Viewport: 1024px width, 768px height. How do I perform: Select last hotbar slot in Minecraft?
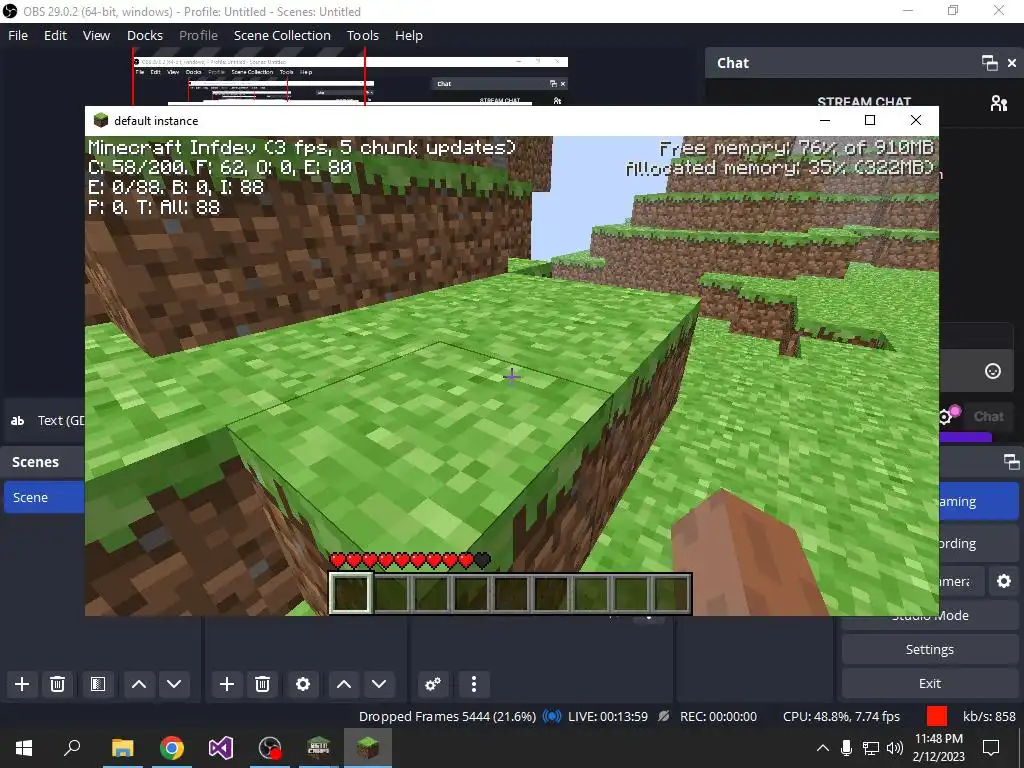(671, 593)
